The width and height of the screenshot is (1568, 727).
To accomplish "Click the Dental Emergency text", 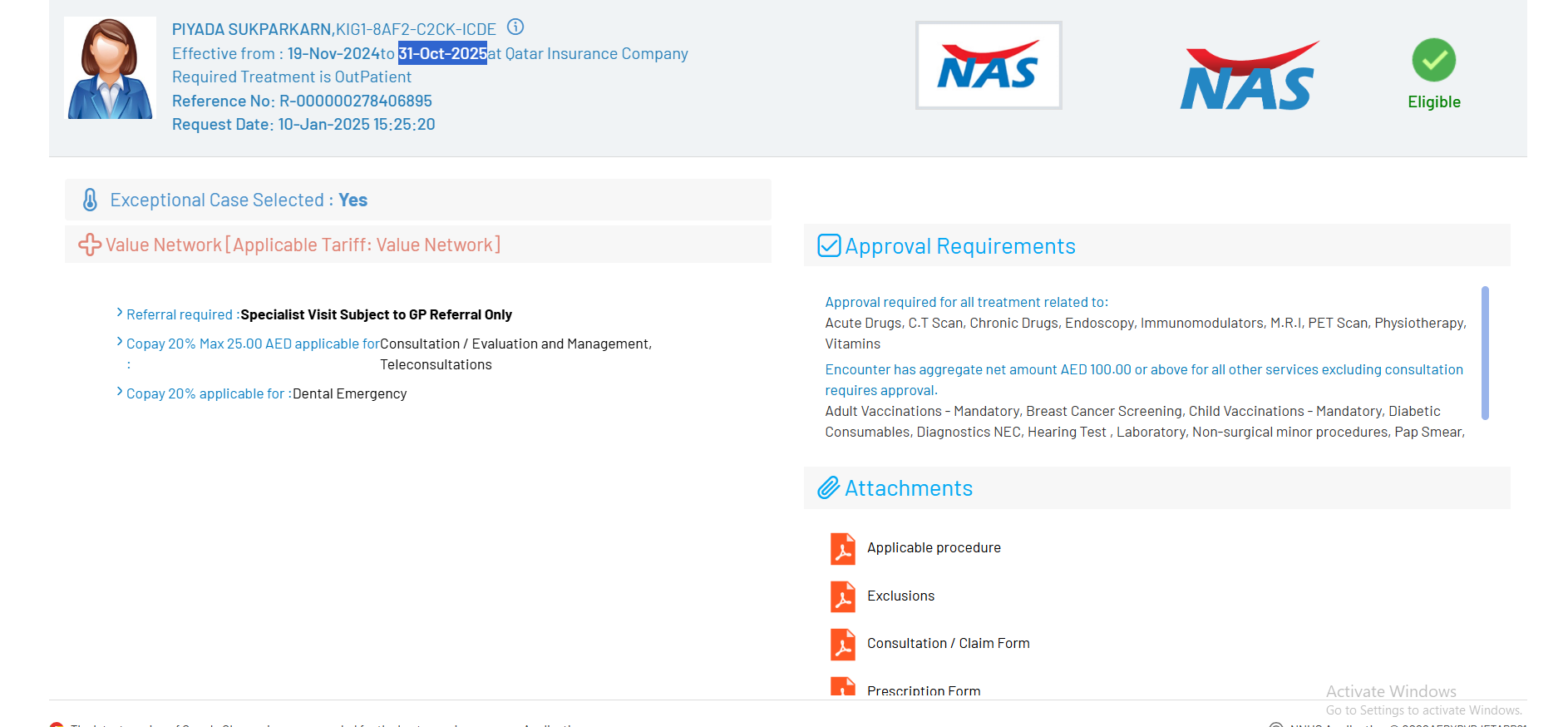I will click(x=350, y=393).
